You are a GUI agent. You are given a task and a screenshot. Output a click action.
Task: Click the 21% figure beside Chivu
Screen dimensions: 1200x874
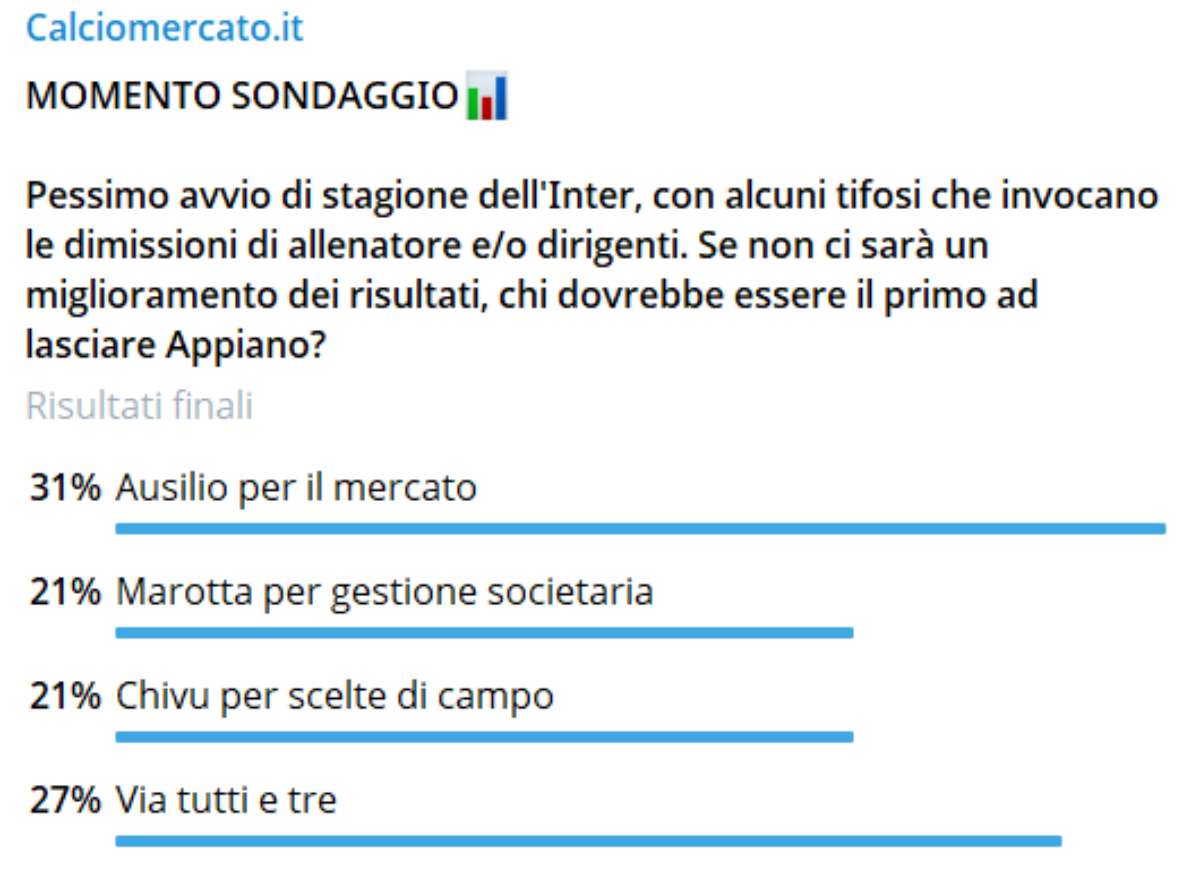click(x=65, y=696)
